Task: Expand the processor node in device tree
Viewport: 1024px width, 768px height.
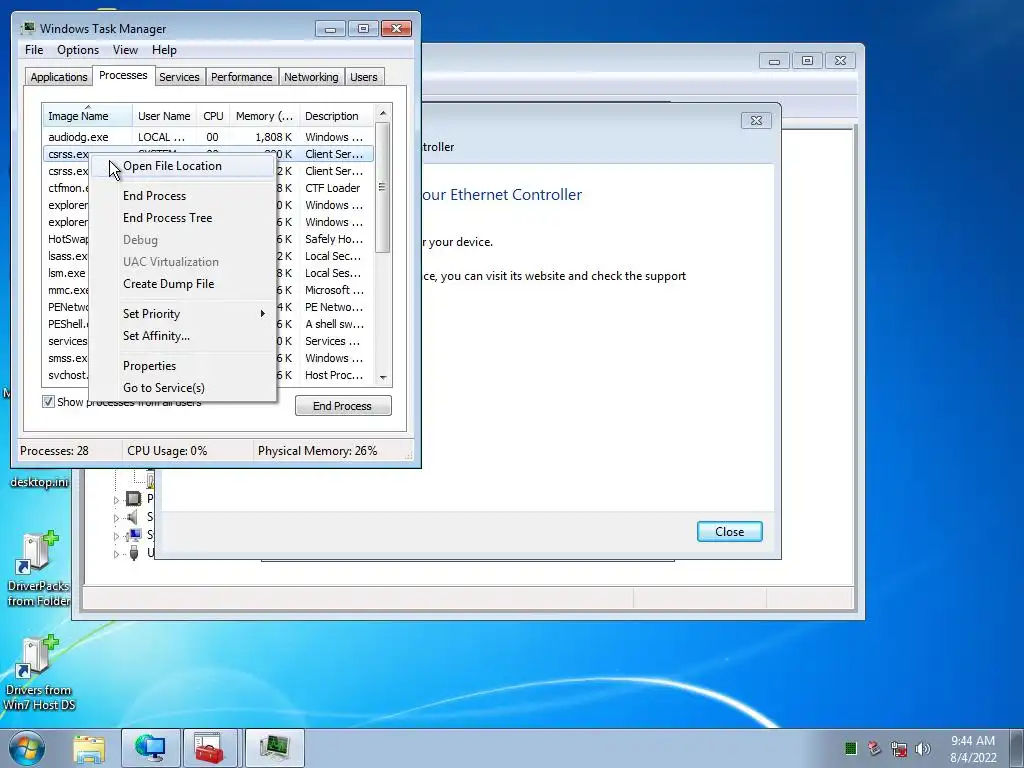Action: coord(116,500)
